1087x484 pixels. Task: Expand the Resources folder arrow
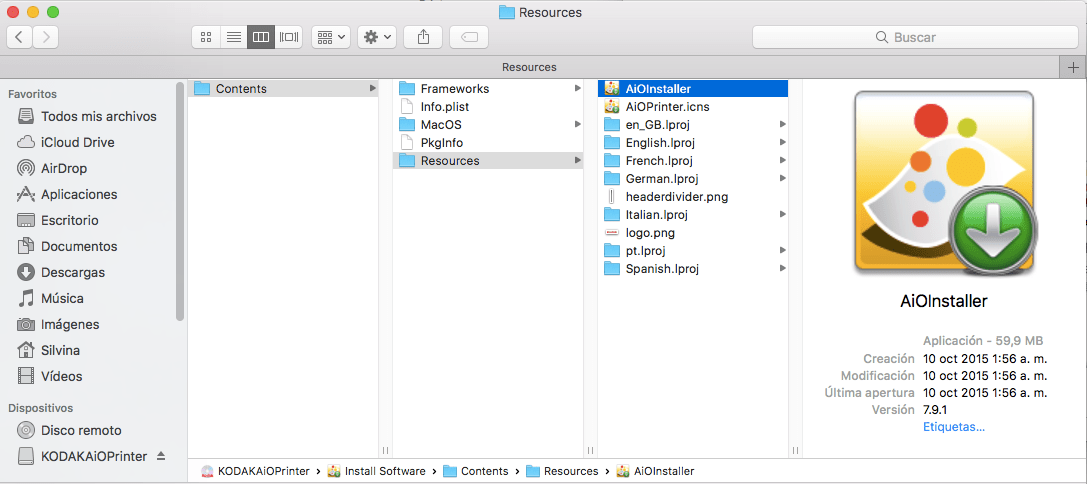coord(577,161)
